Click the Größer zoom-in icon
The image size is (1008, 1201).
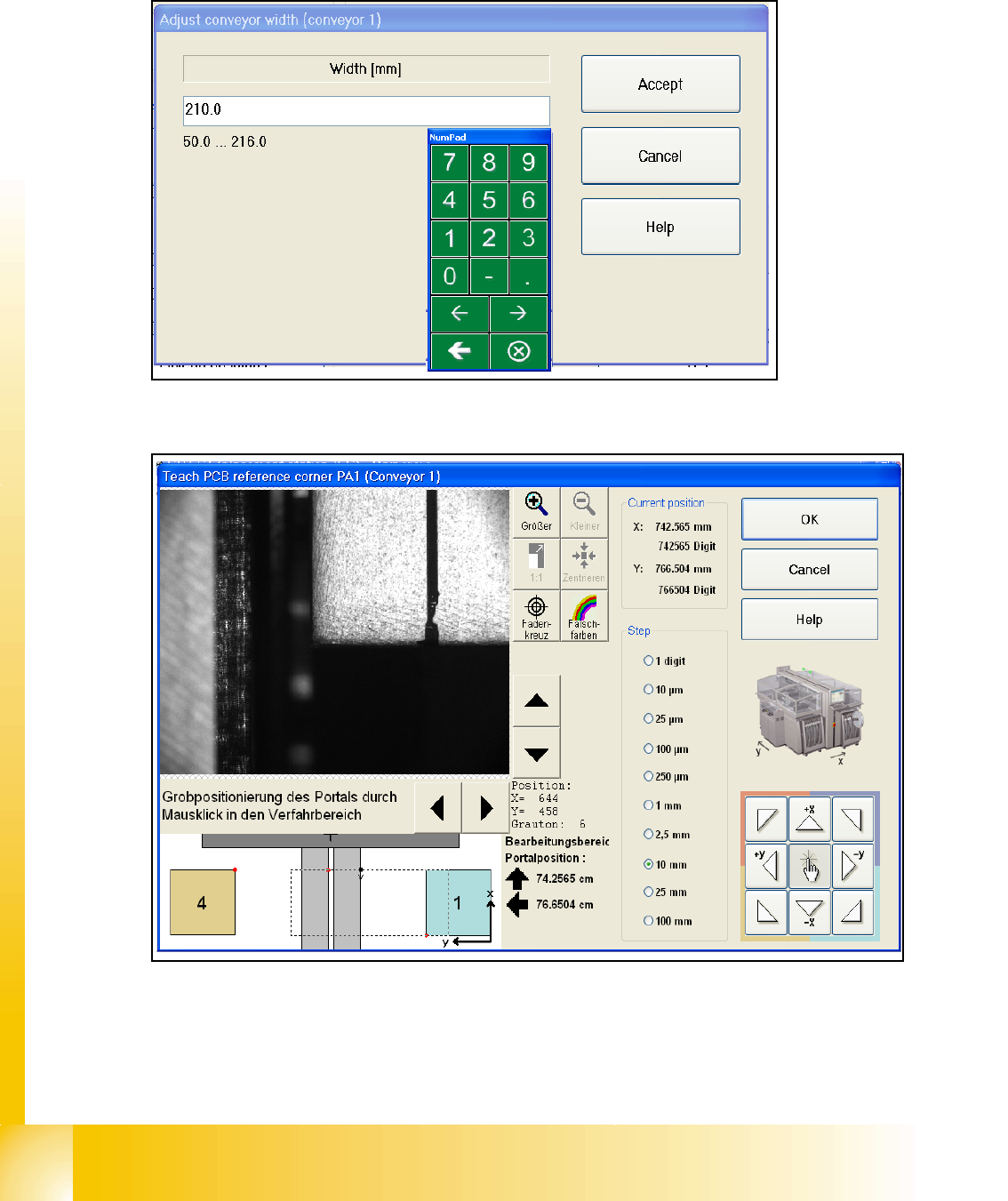[x=536, y=512]
